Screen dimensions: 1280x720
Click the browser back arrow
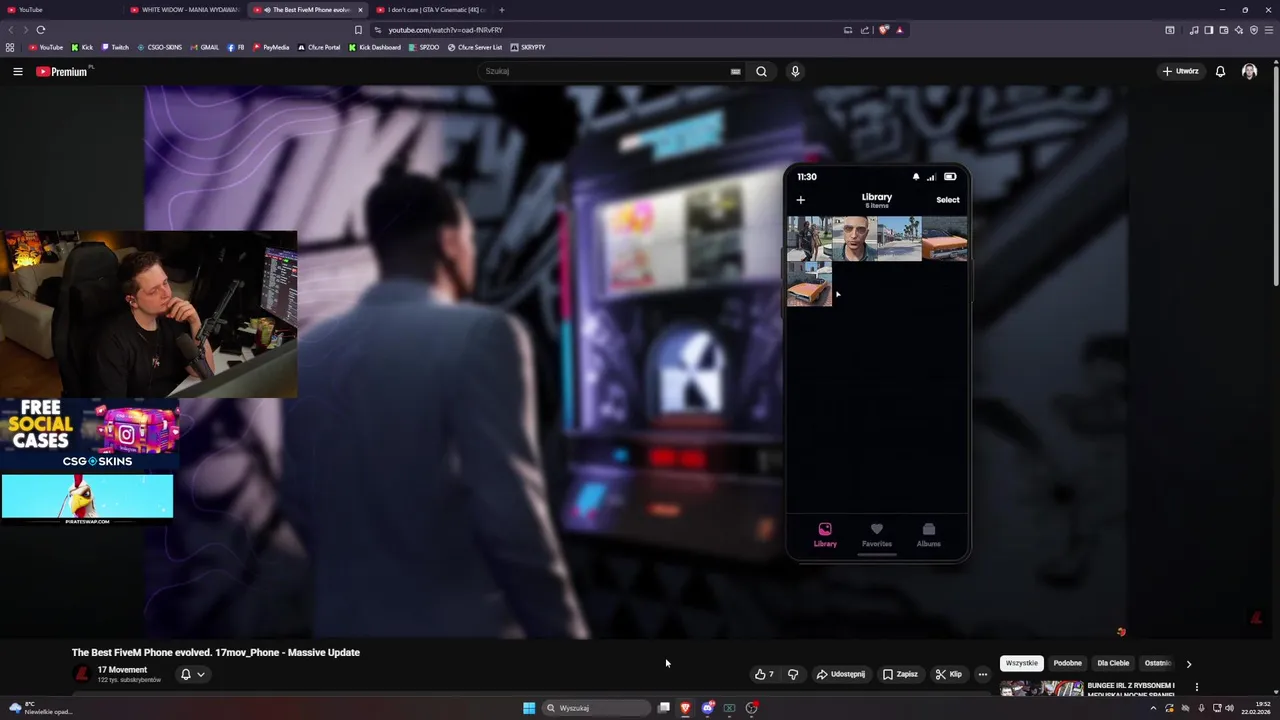pyautogui.click(x=12, y=30)
